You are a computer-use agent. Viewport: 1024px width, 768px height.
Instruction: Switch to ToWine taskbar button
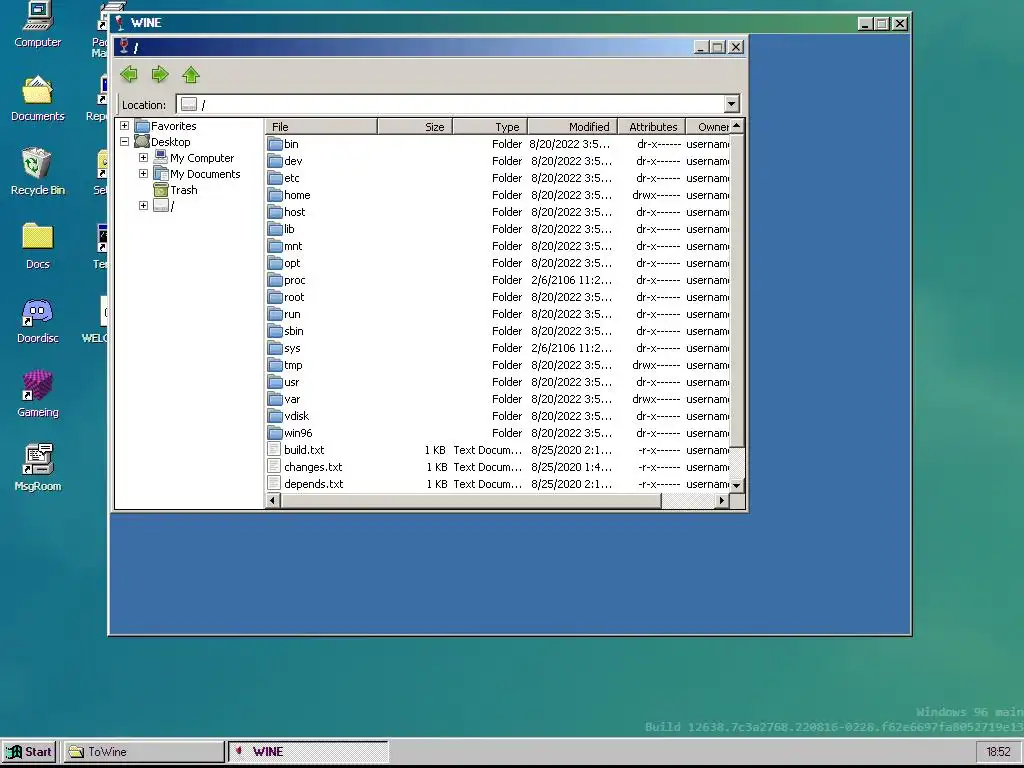click(x=144, y=752)
